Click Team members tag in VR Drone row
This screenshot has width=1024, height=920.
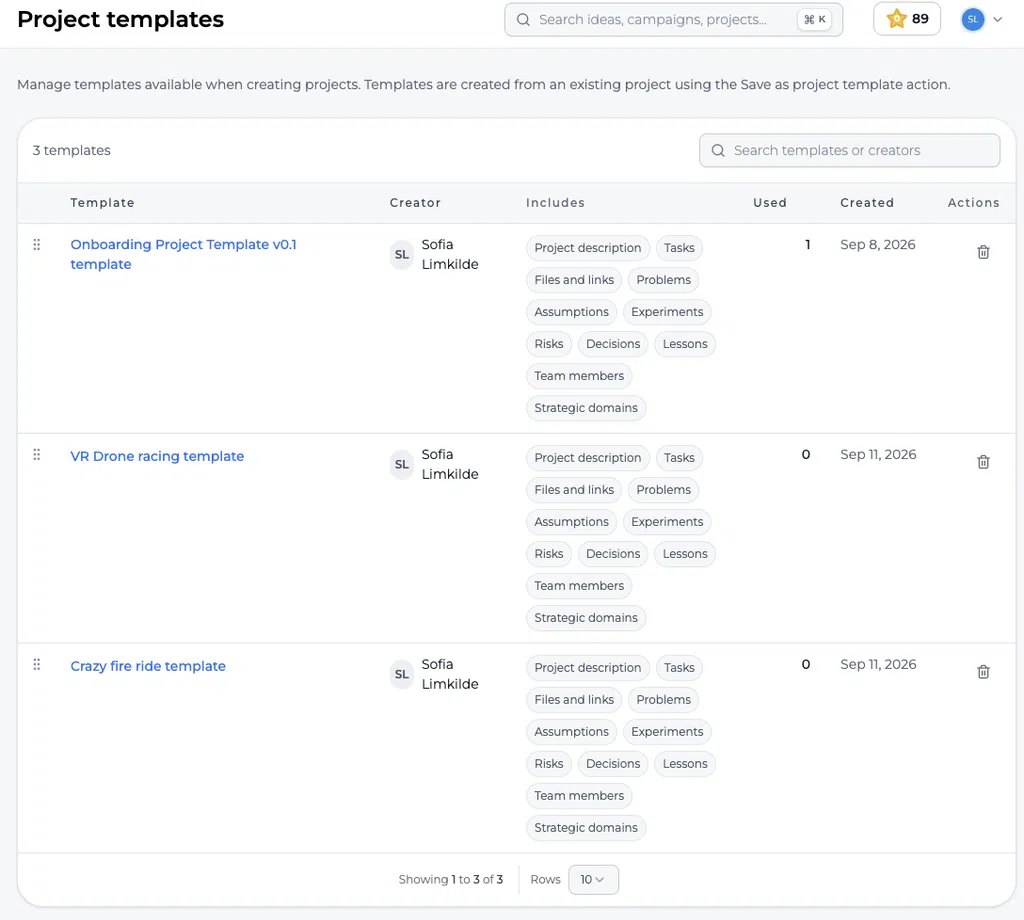click(x=579, y=586)
